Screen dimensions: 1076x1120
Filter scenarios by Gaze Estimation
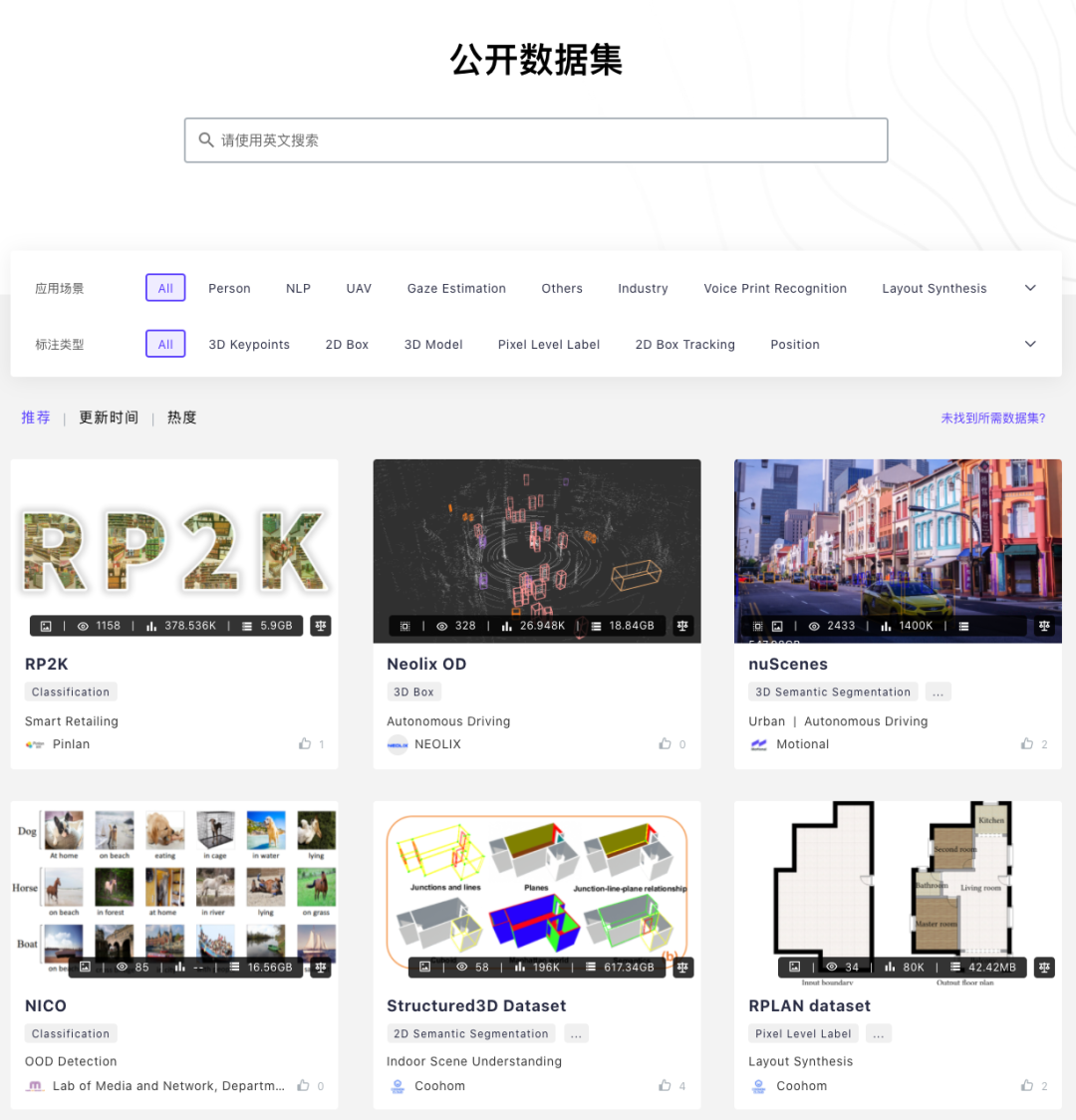[x=456, y=288]
